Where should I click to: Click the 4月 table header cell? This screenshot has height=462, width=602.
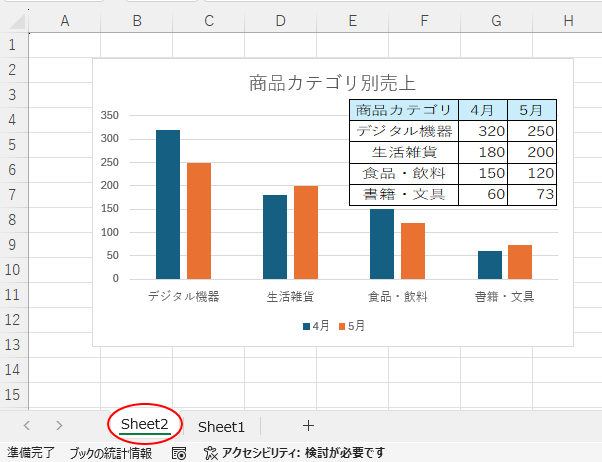[x=483, y=110]
